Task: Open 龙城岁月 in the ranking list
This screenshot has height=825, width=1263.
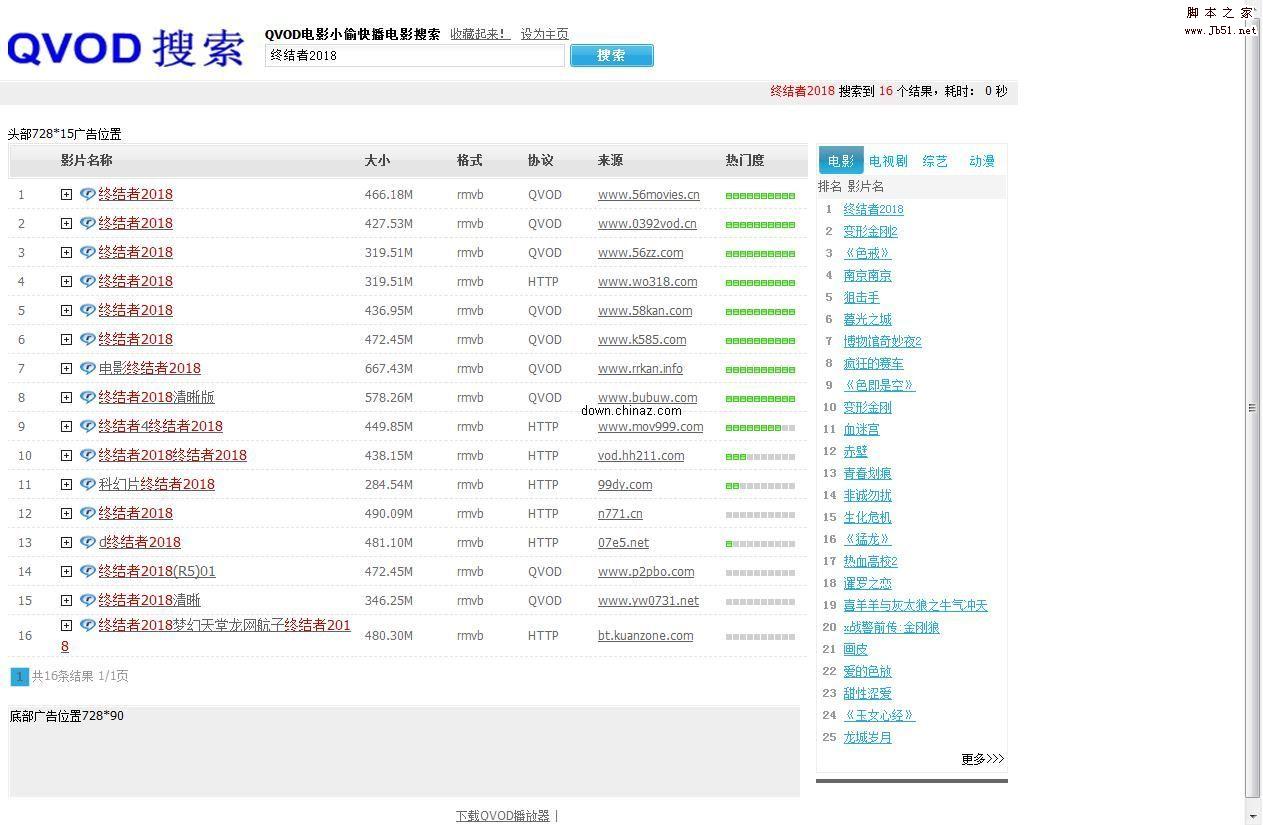Action: (x=867, y=737)
